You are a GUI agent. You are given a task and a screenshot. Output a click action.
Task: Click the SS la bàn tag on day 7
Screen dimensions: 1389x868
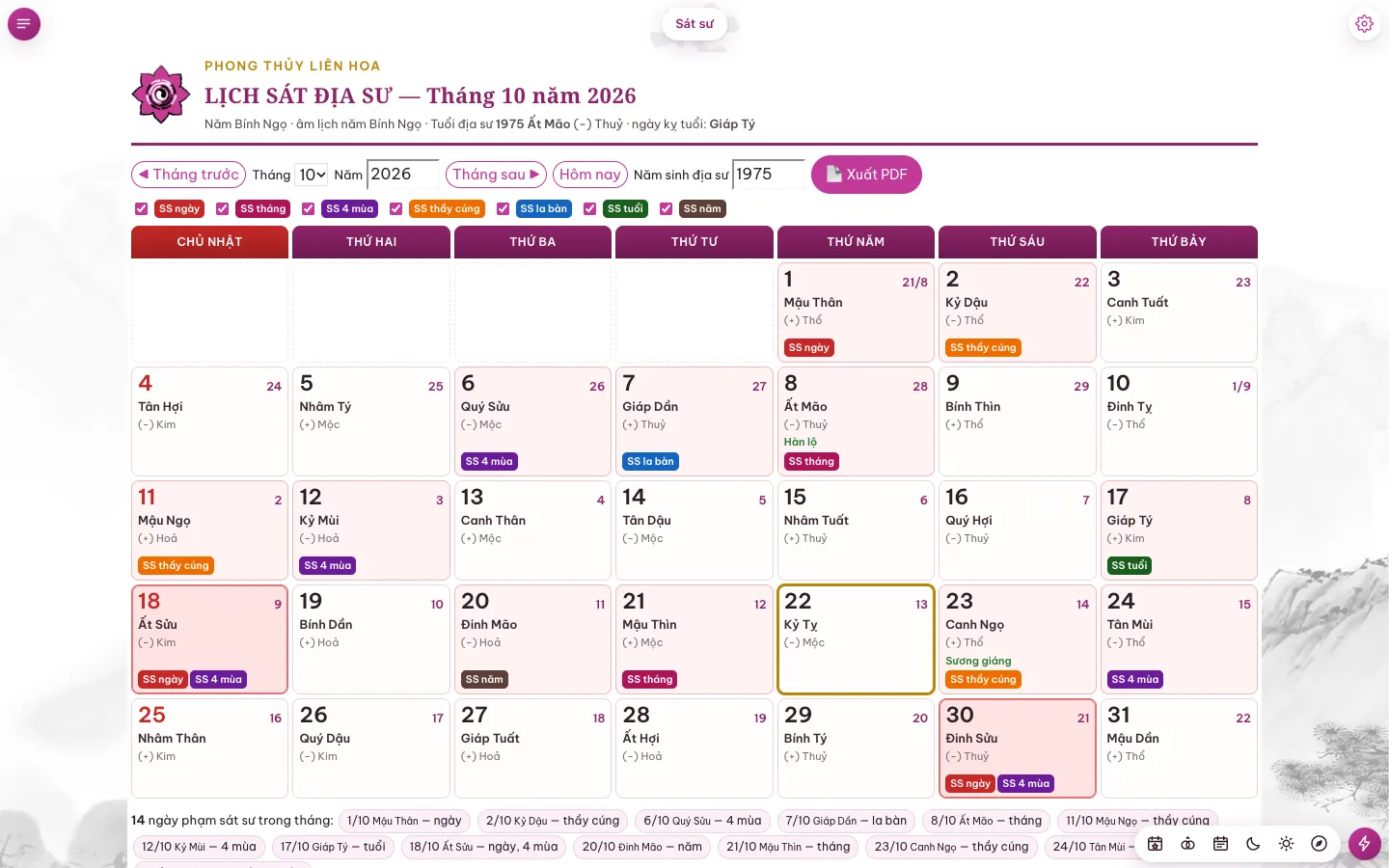coord(651,461)
